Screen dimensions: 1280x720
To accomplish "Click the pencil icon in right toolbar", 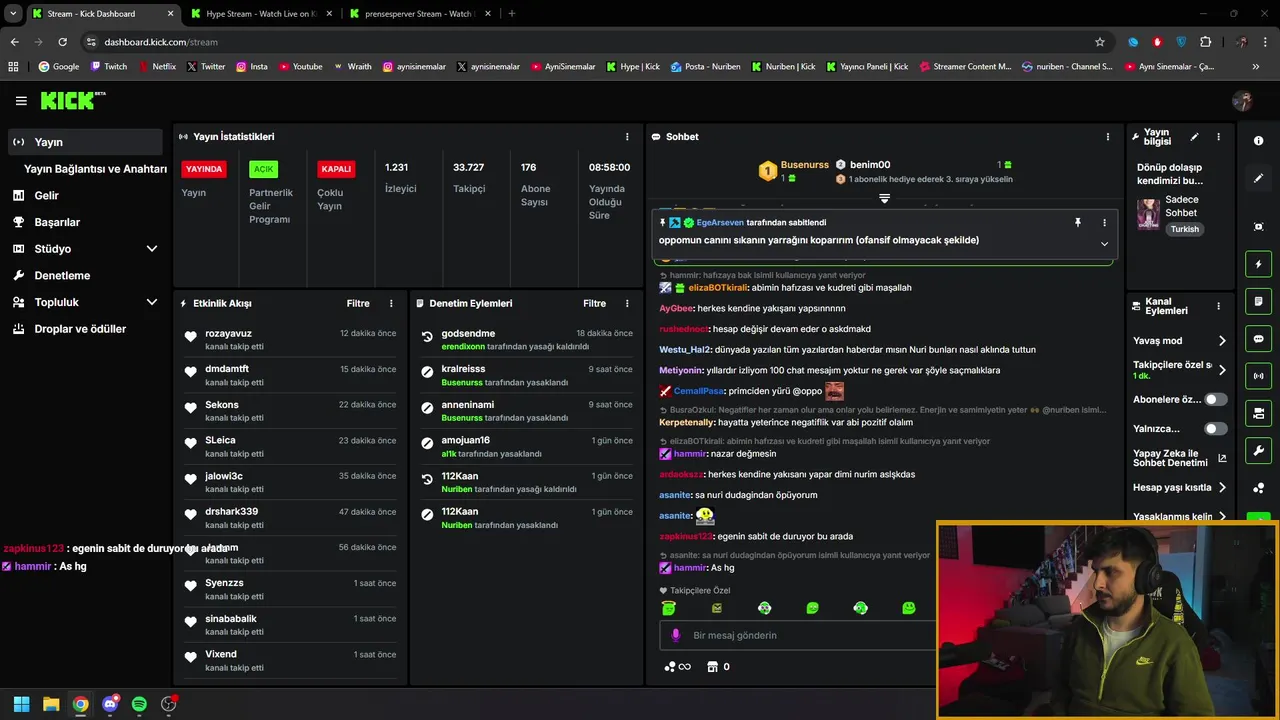I will pos(1258,178).
